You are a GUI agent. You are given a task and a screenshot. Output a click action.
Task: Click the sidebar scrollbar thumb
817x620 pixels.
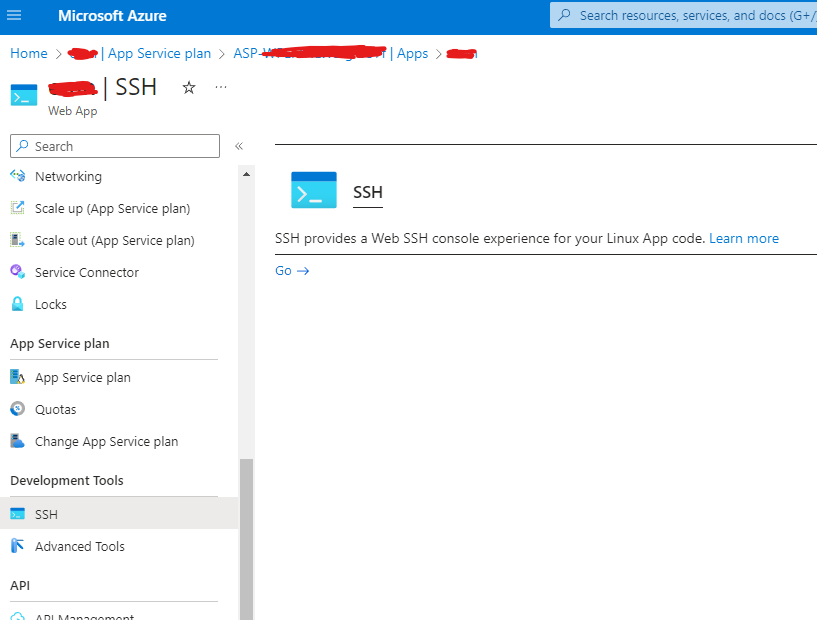(x=246, y=539)
